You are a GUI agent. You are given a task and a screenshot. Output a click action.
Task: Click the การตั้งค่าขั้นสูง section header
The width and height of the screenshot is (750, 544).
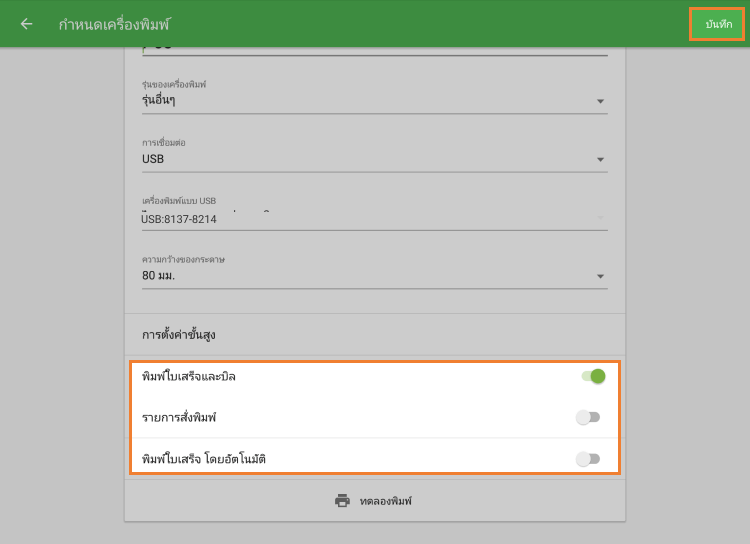coord(179,335)
